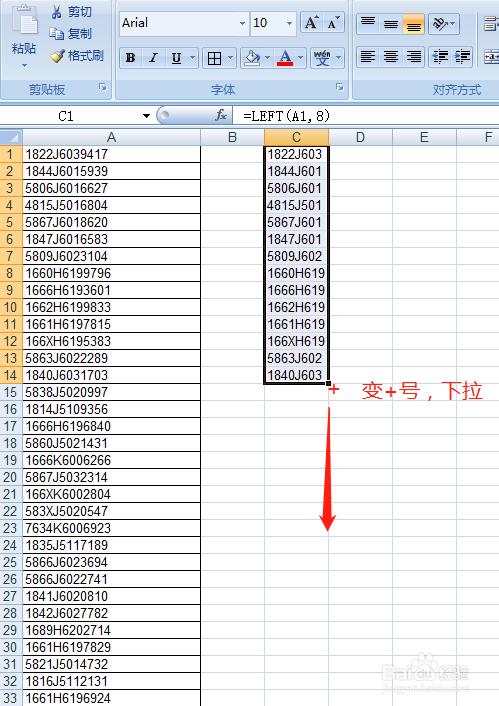This screenshot has width=499, height=706.
Task: Toggle Bold formatting
Action: coord(131,58)
